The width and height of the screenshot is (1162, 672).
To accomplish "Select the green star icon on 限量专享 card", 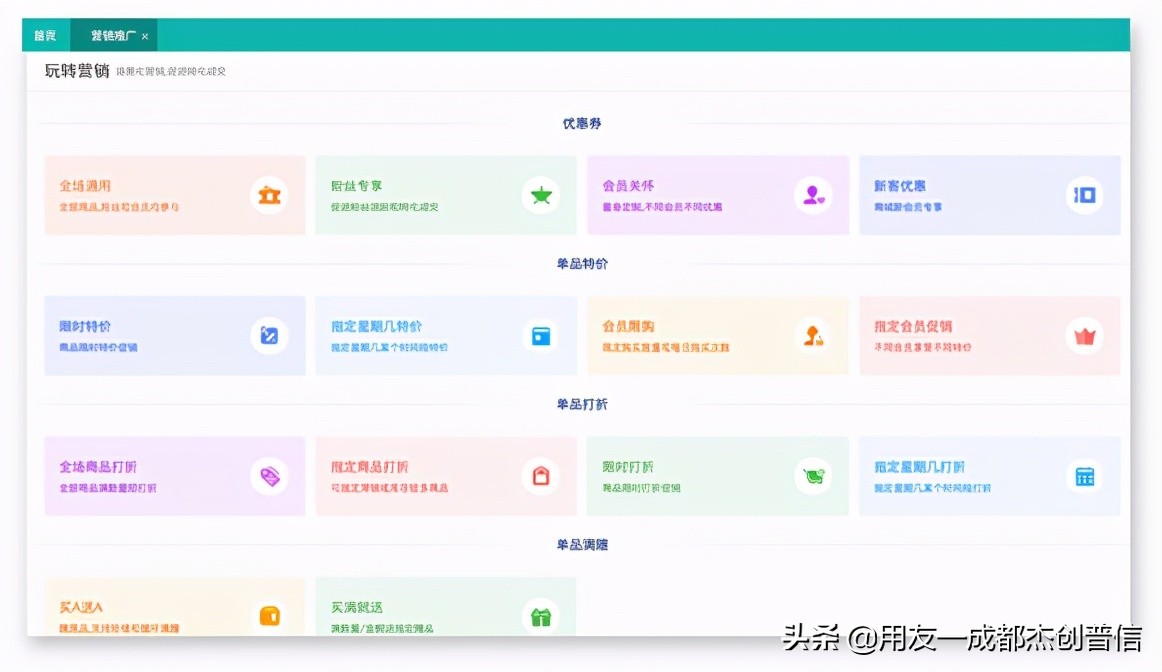I will [x=540, y=195].
